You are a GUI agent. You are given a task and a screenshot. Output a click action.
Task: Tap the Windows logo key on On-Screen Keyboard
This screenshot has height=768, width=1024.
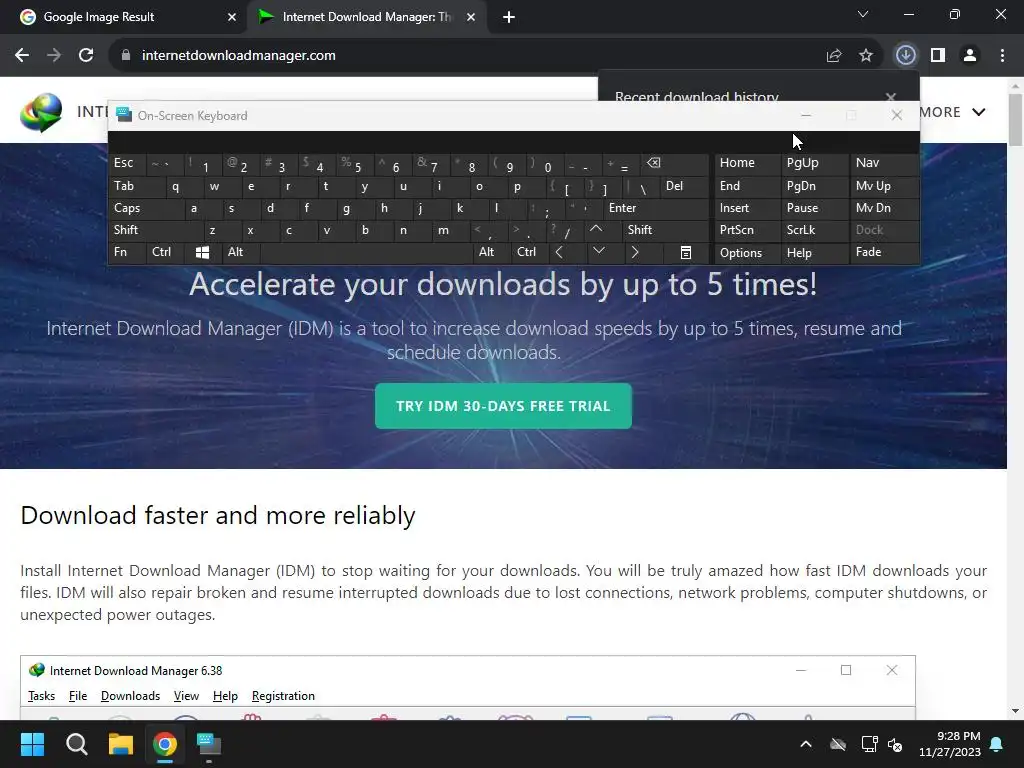point(202,253)
